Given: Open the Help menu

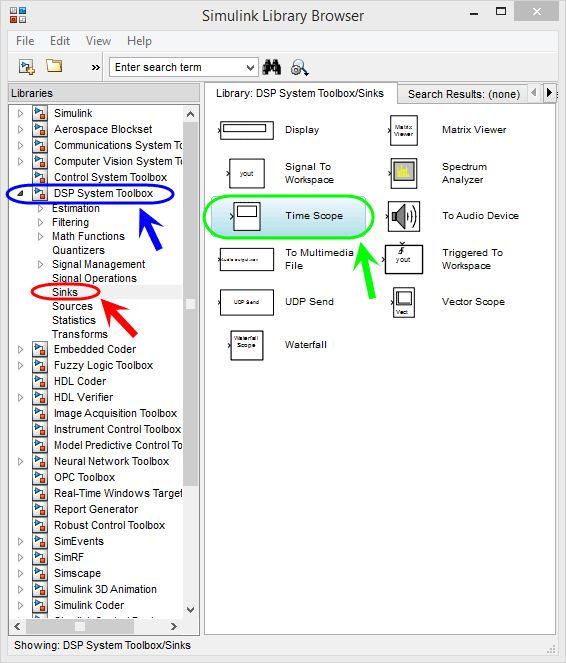Looking at the screenshot, I should point(139,41).
